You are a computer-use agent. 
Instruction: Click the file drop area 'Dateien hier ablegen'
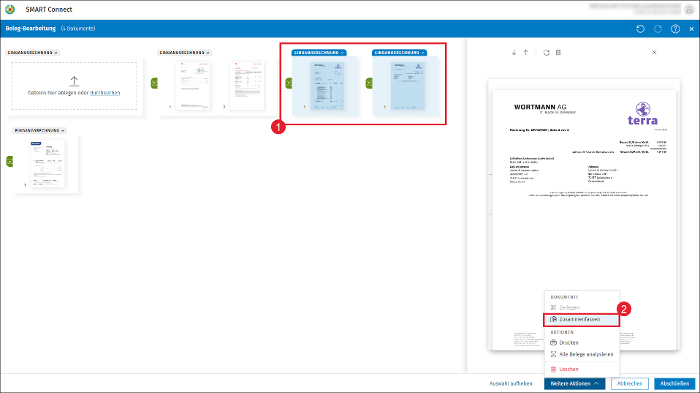tap(74, 86)
